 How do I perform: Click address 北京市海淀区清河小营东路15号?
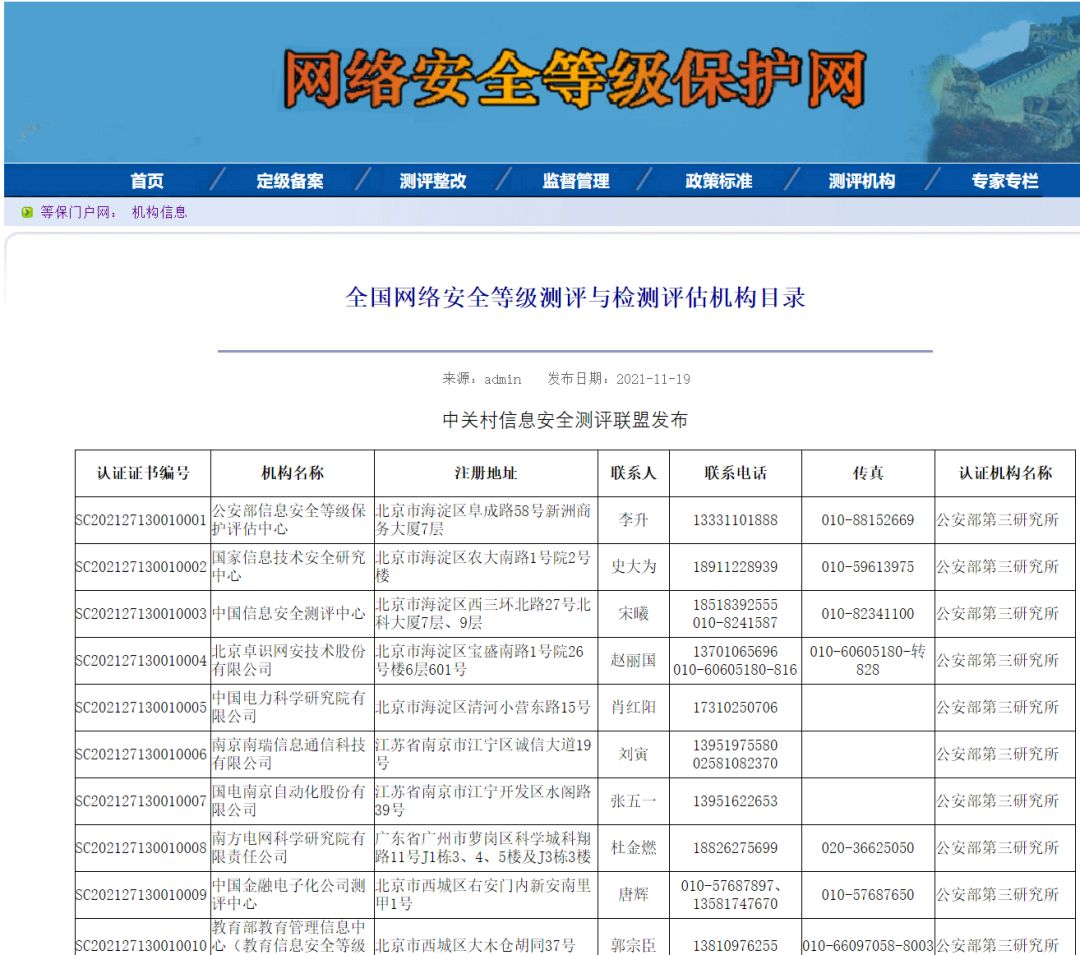(x=484, y=707)
